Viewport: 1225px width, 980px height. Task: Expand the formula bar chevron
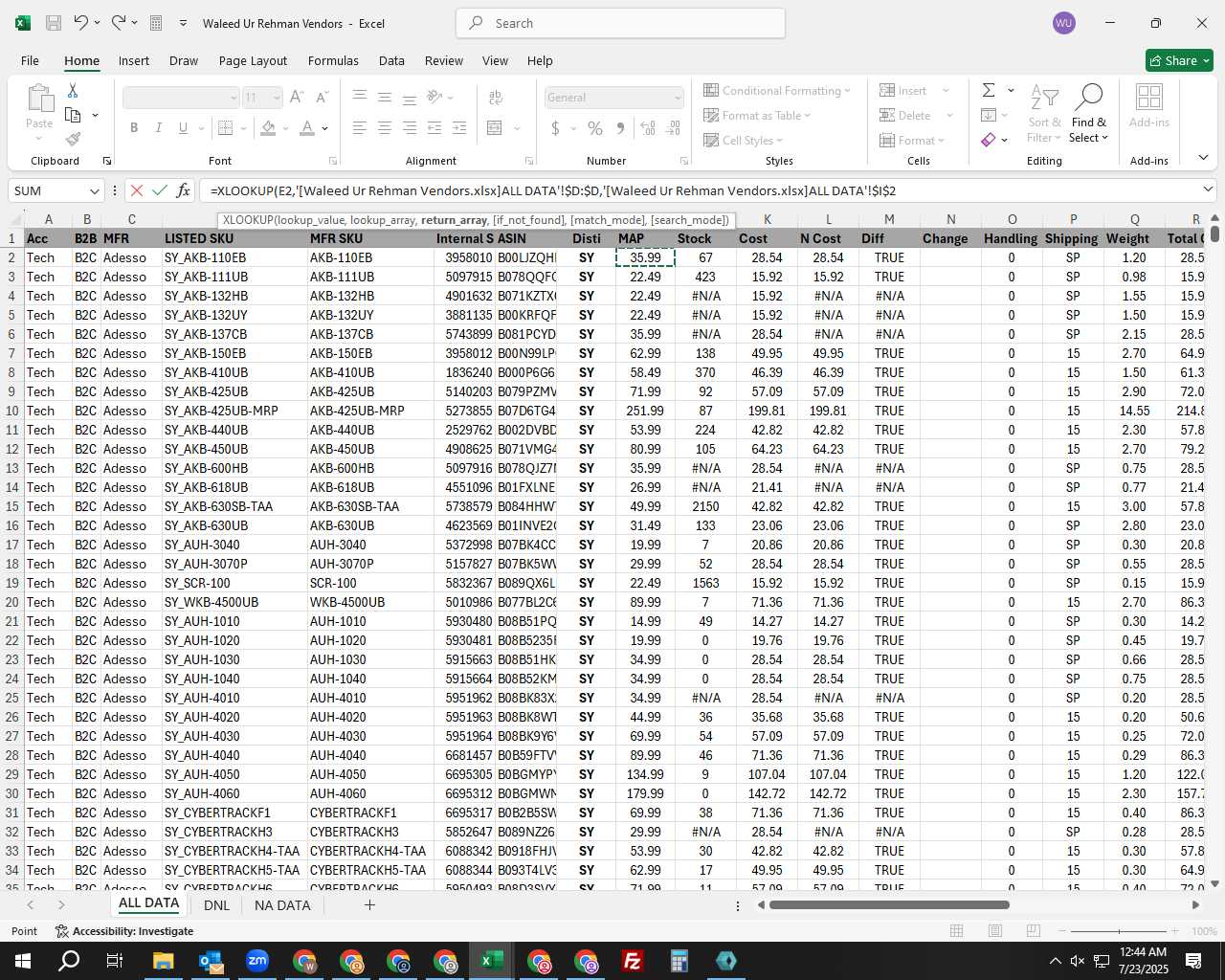click(x=1208, y=189)
